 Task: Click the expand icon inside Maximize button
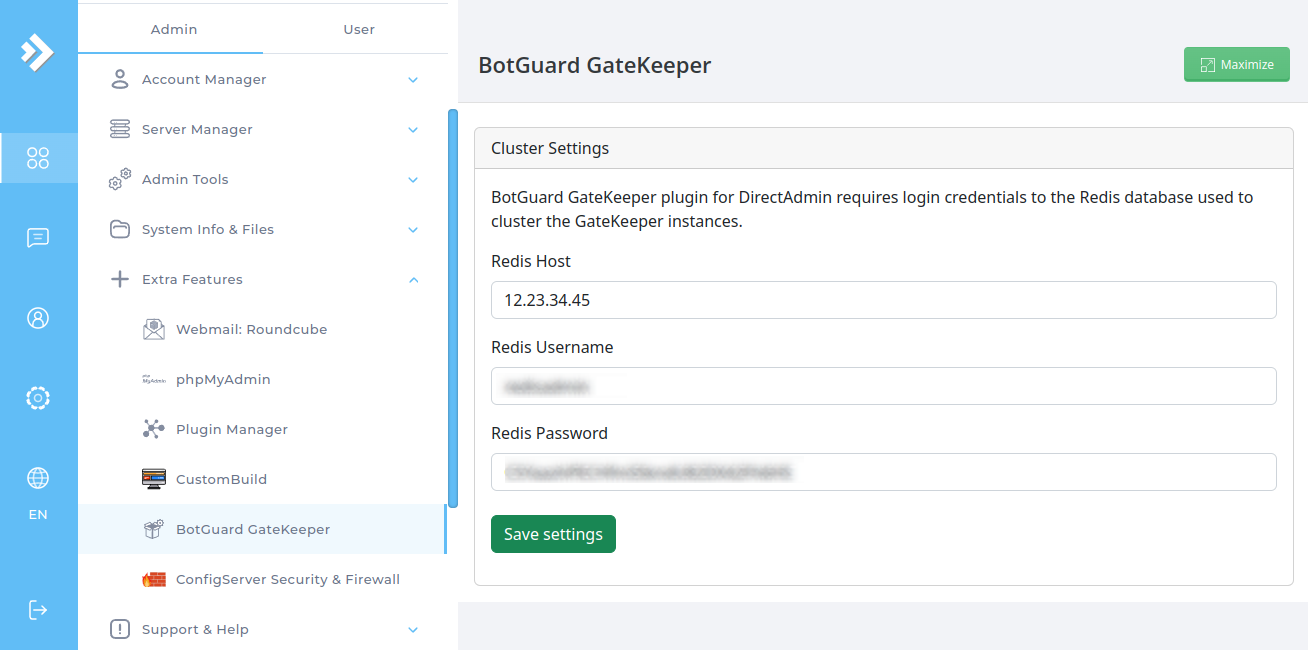pyautogui.click(x=1208, y=65)
